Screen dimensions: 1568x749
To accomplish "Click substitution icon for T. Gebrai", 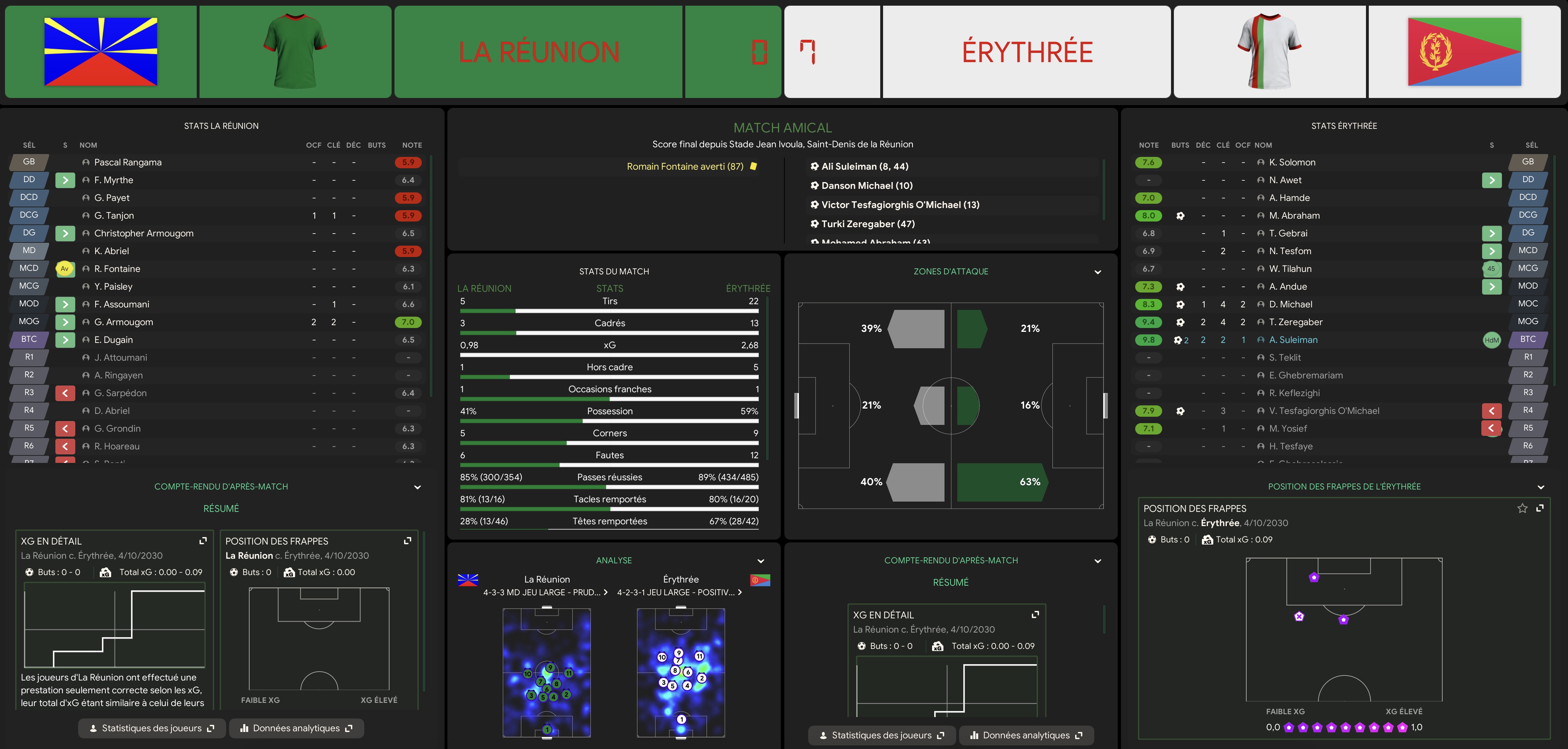I will [1491, 233].
